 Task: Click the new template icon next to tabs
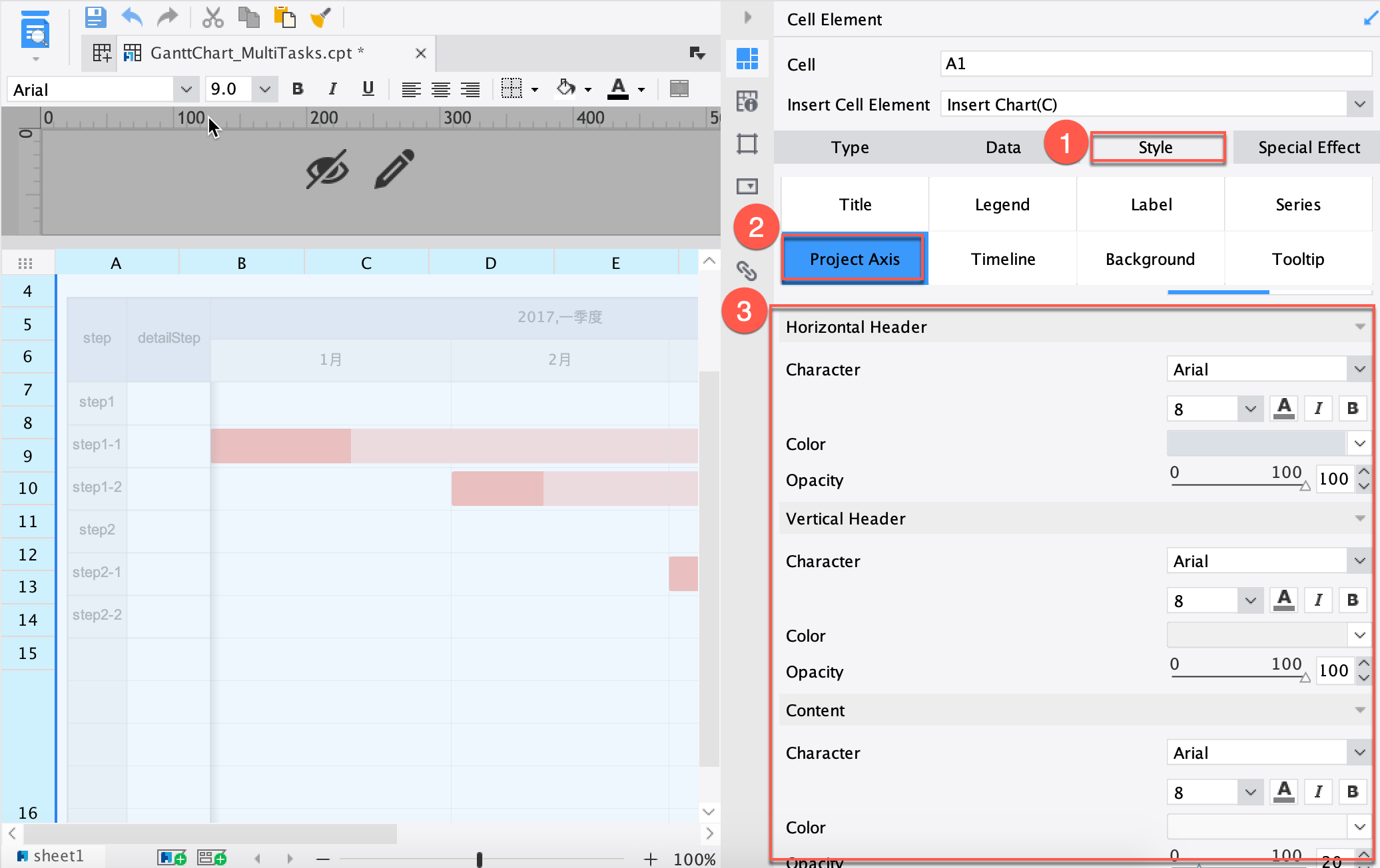[x=100, y=52]
